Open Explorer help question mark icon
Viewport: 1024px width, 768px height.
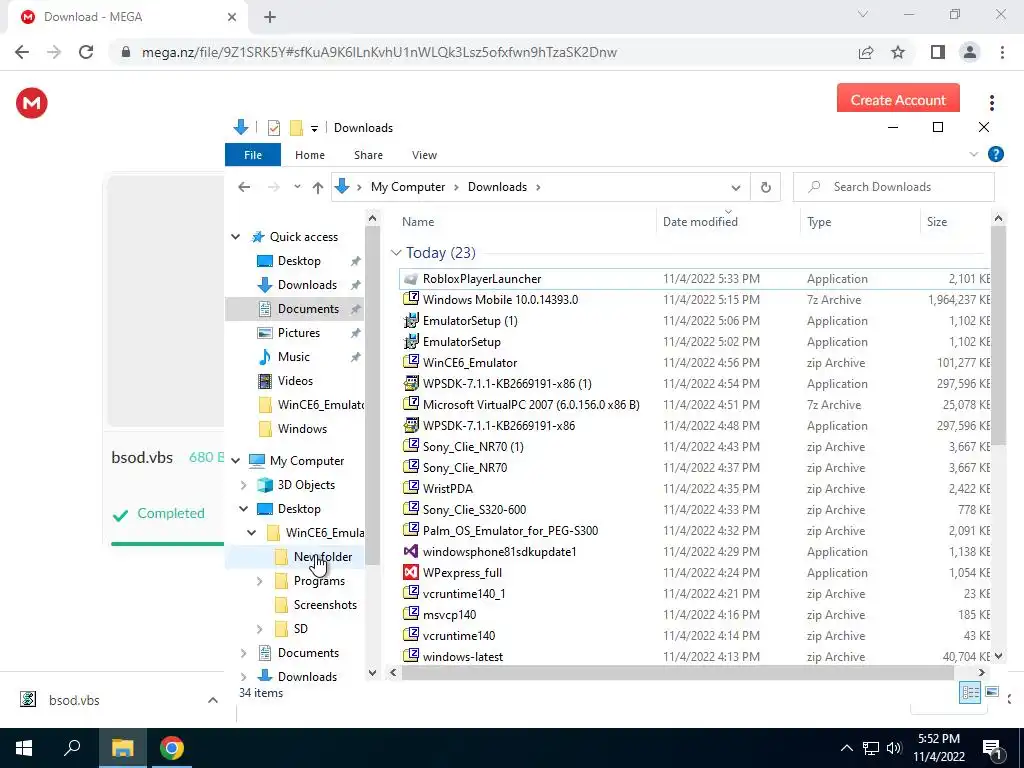click(x=996, y=155)
